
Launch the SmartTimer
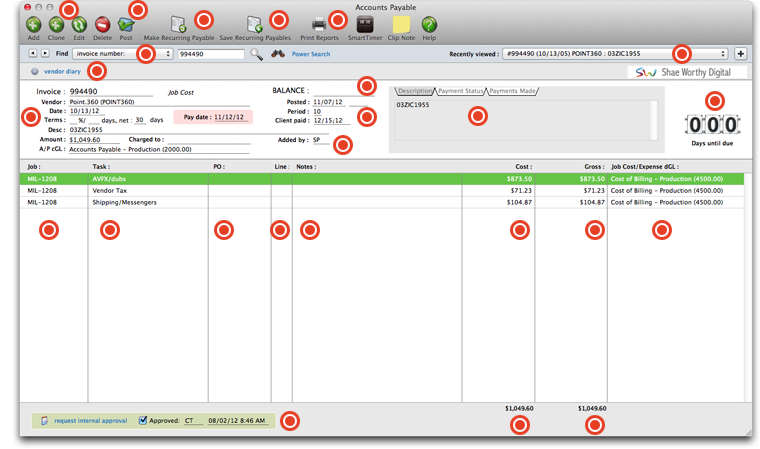pos(365,24)
